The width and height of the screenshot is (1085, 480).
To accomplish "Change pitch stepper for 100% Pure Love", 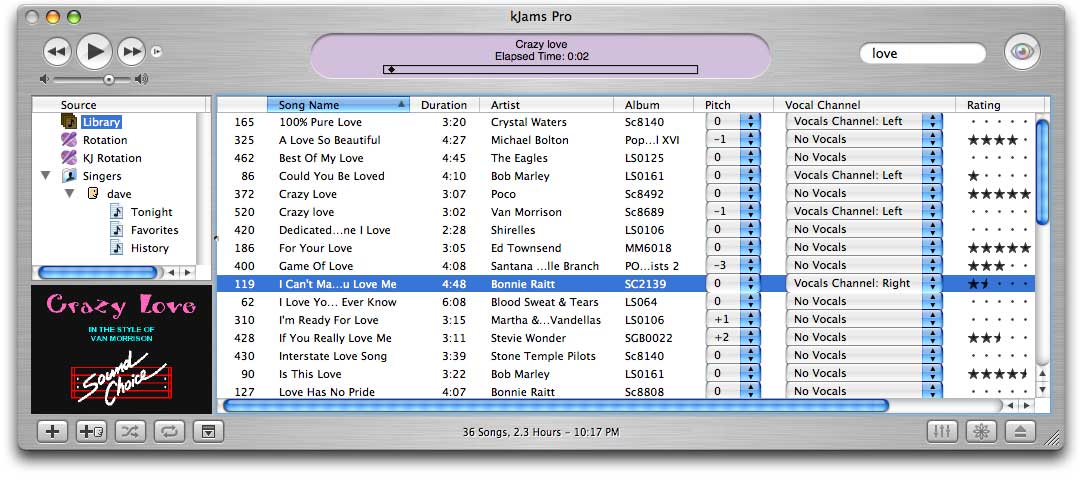I will (750, 122).
